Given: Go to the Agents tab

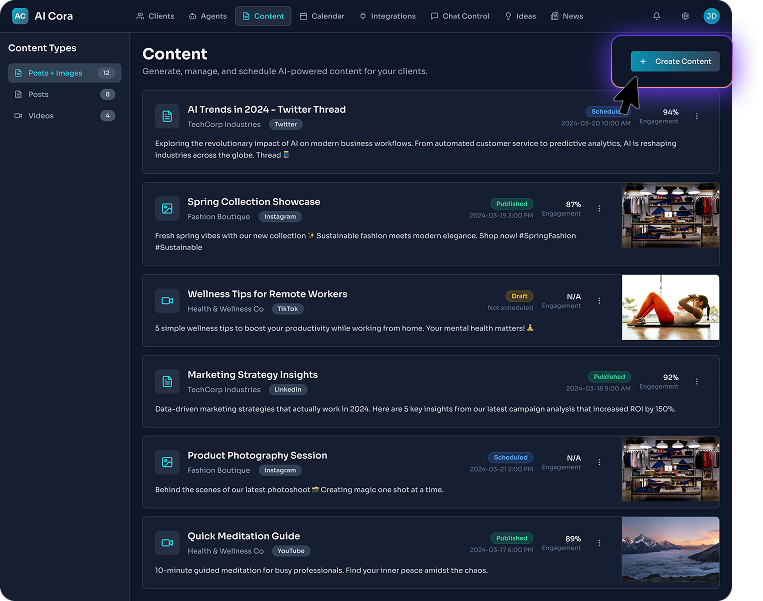Looking at the screenshot, I should (208, 16).
